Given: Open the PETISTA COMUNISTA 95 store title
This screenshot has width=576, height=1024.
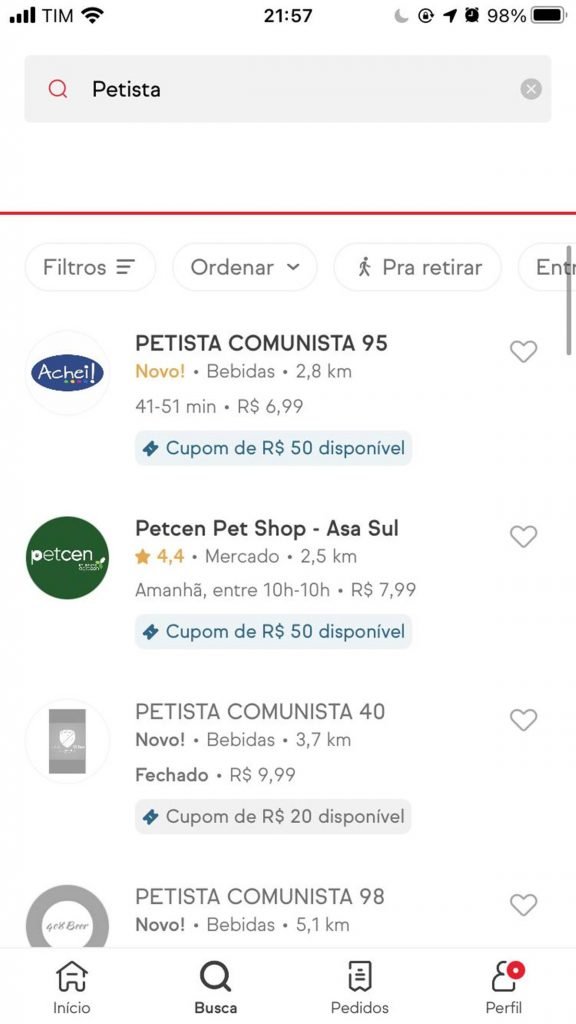Looking at the screenshot, I should pyautogui.click(x=261, y=343).
